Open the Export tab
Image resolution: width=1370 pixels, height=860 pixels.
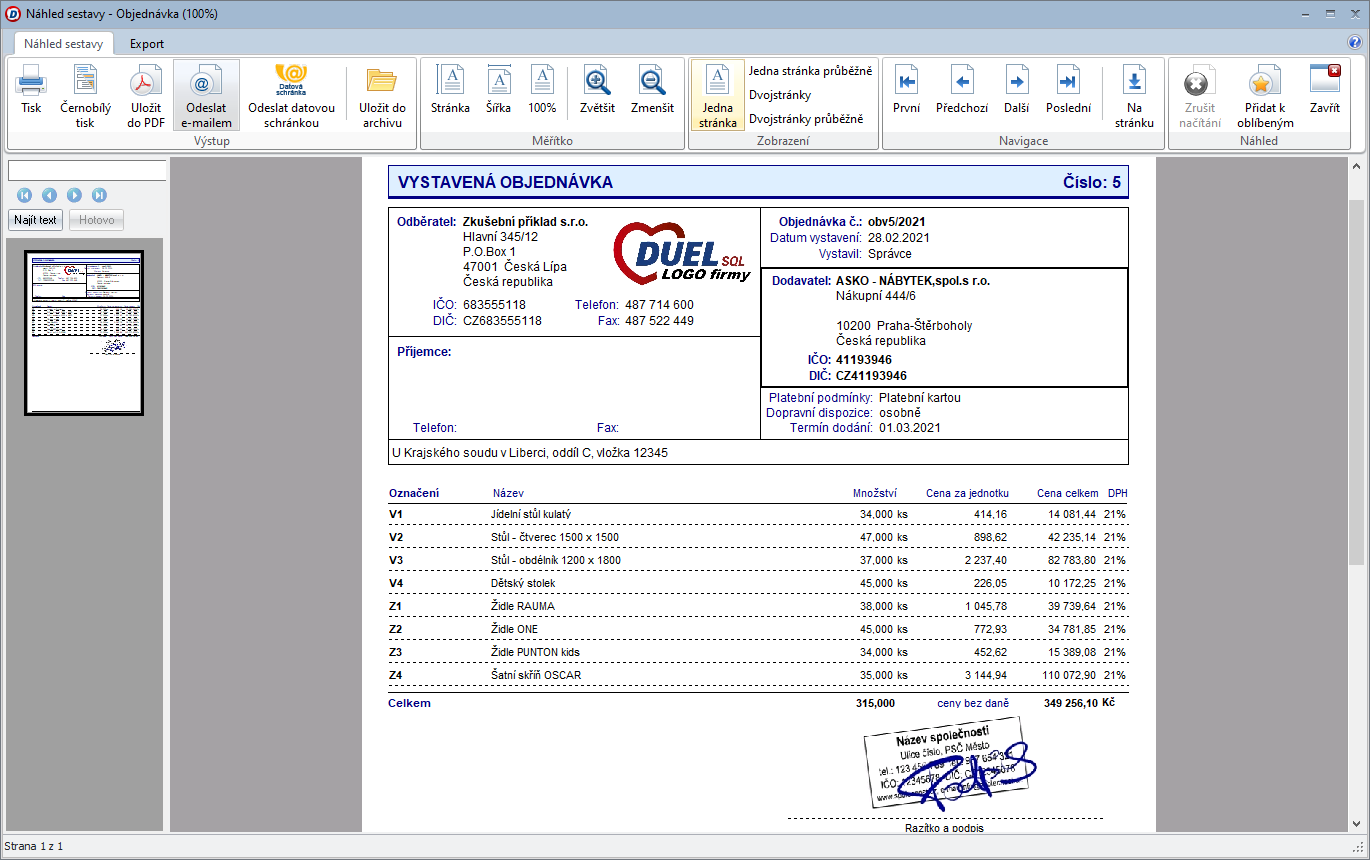tap(147, 44)
